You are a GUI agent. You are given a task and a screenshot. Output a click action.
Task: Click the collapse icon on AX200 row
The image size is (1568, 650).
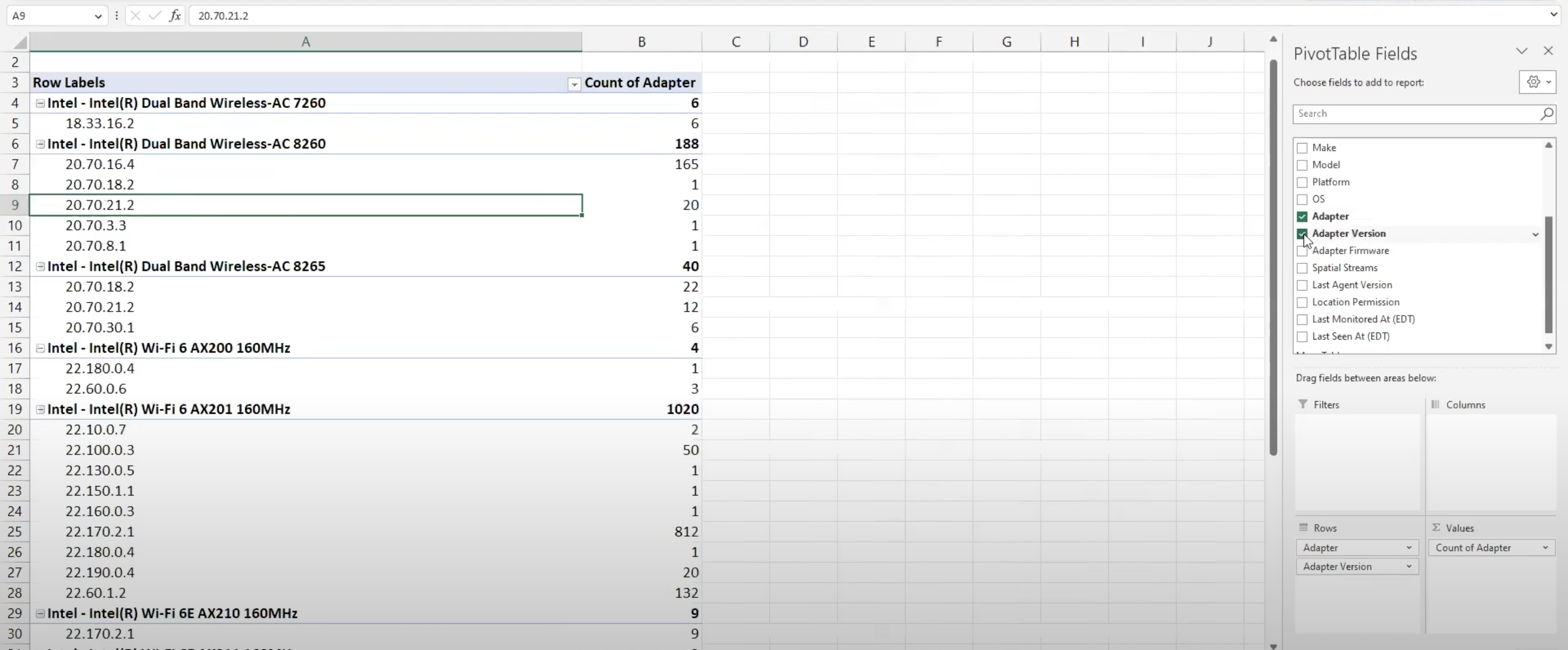(40, 347)
